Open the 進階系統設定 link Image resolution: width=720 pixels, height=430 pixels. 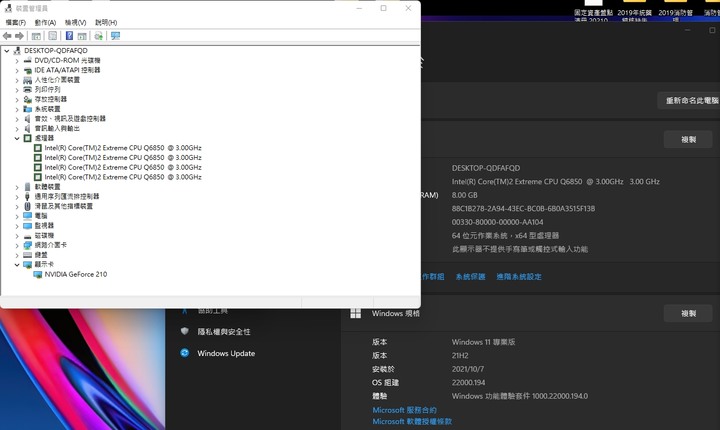(519, 277)
